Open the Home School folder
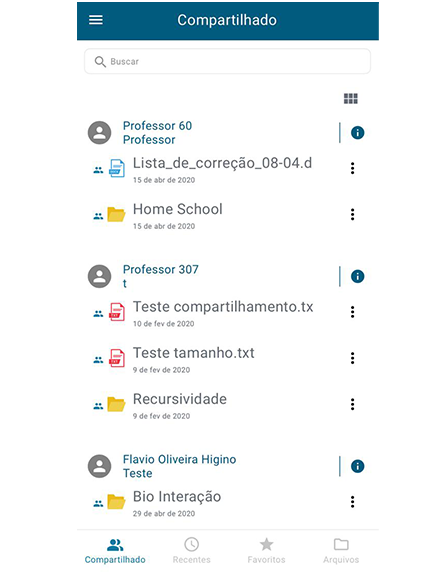 (x=177, y=209)
